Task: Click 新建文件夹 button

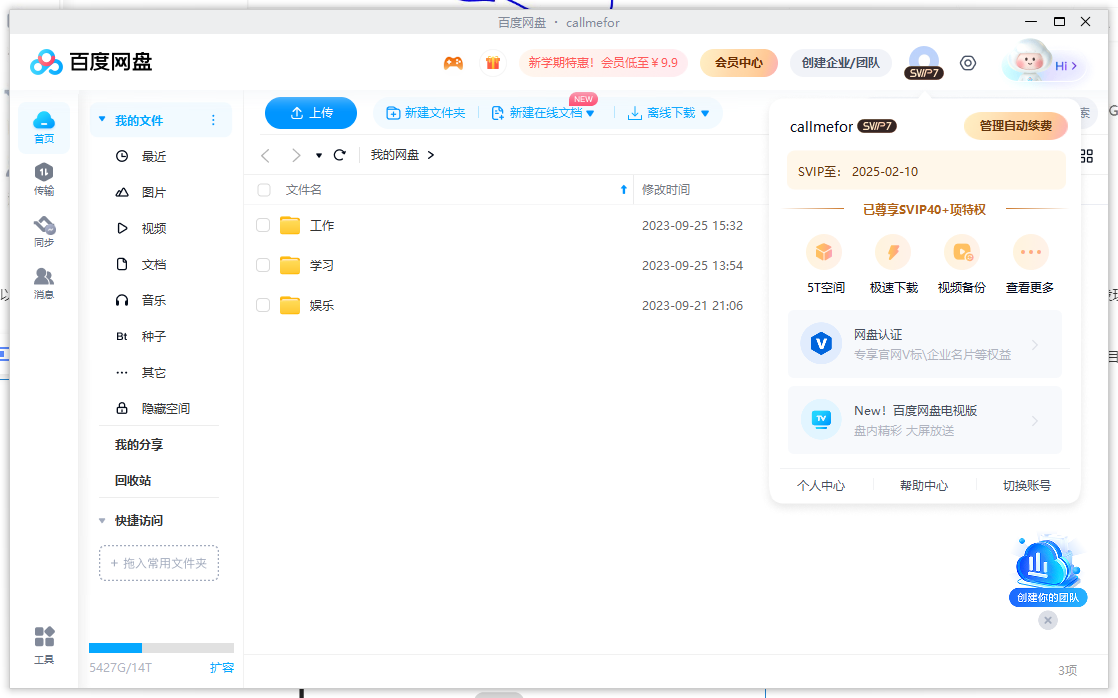Action: (x=426, y=113)
